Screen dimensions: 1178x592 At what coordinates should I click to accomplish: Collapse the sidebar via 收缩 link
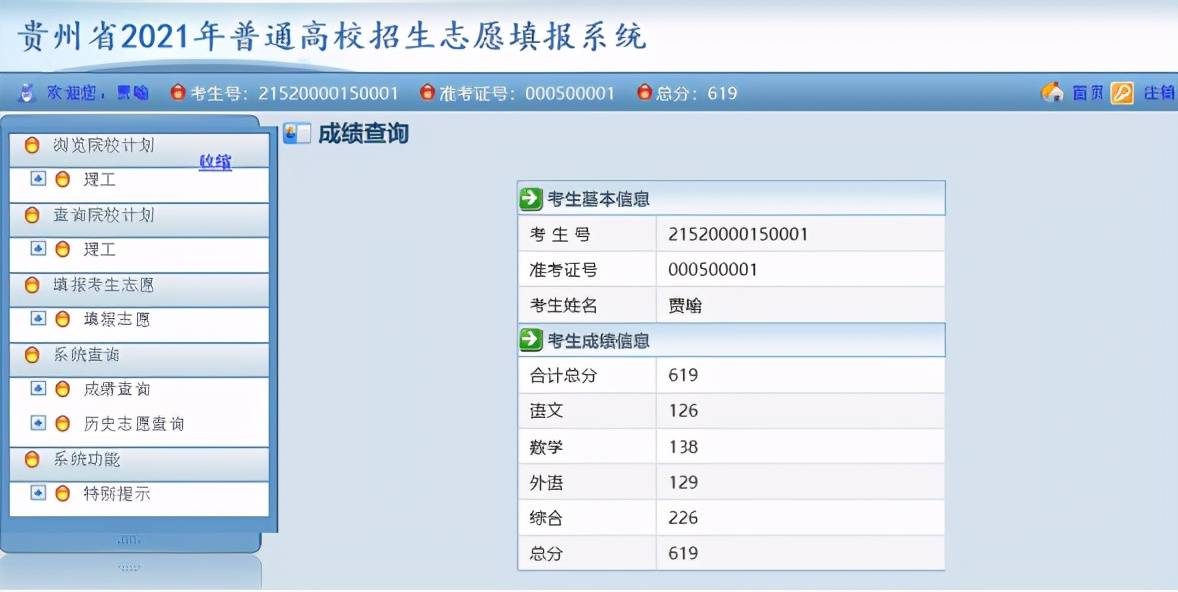point(213,161)
